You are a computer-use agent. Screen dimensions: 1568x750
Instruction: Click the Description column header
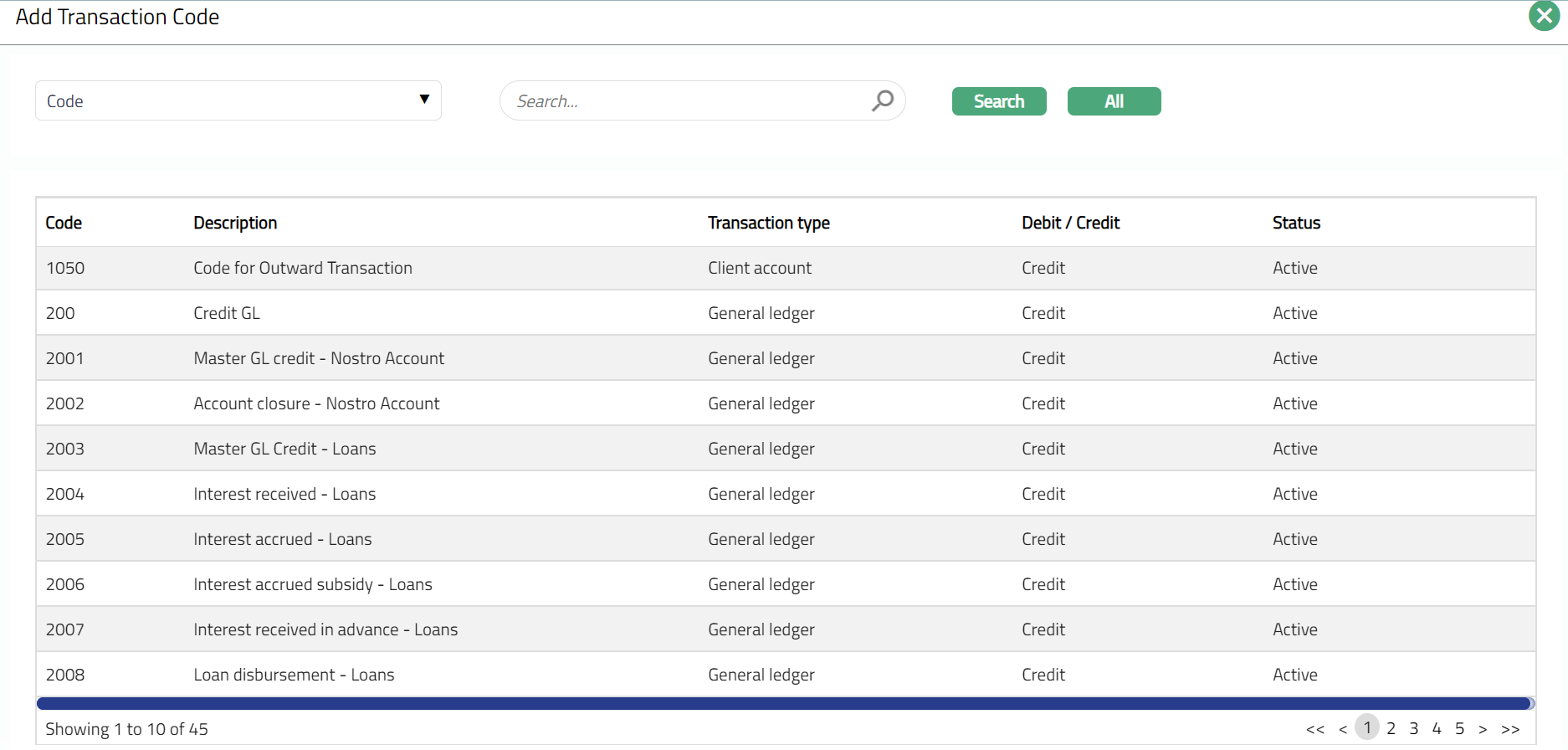point(235,223)
